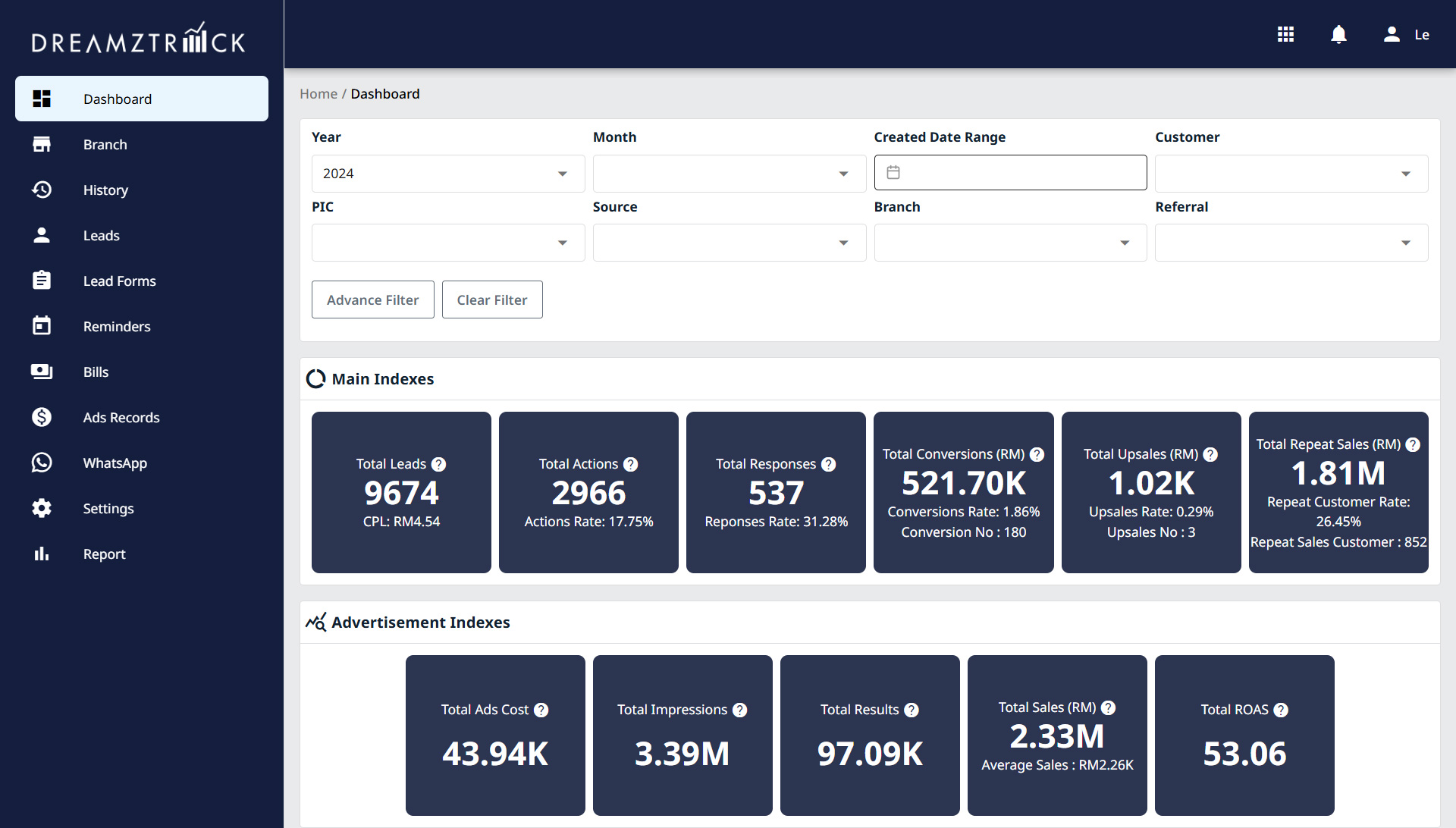Click help icon beside Total Ads Cost
The image size is (1456, 828).
pos(541,710)
